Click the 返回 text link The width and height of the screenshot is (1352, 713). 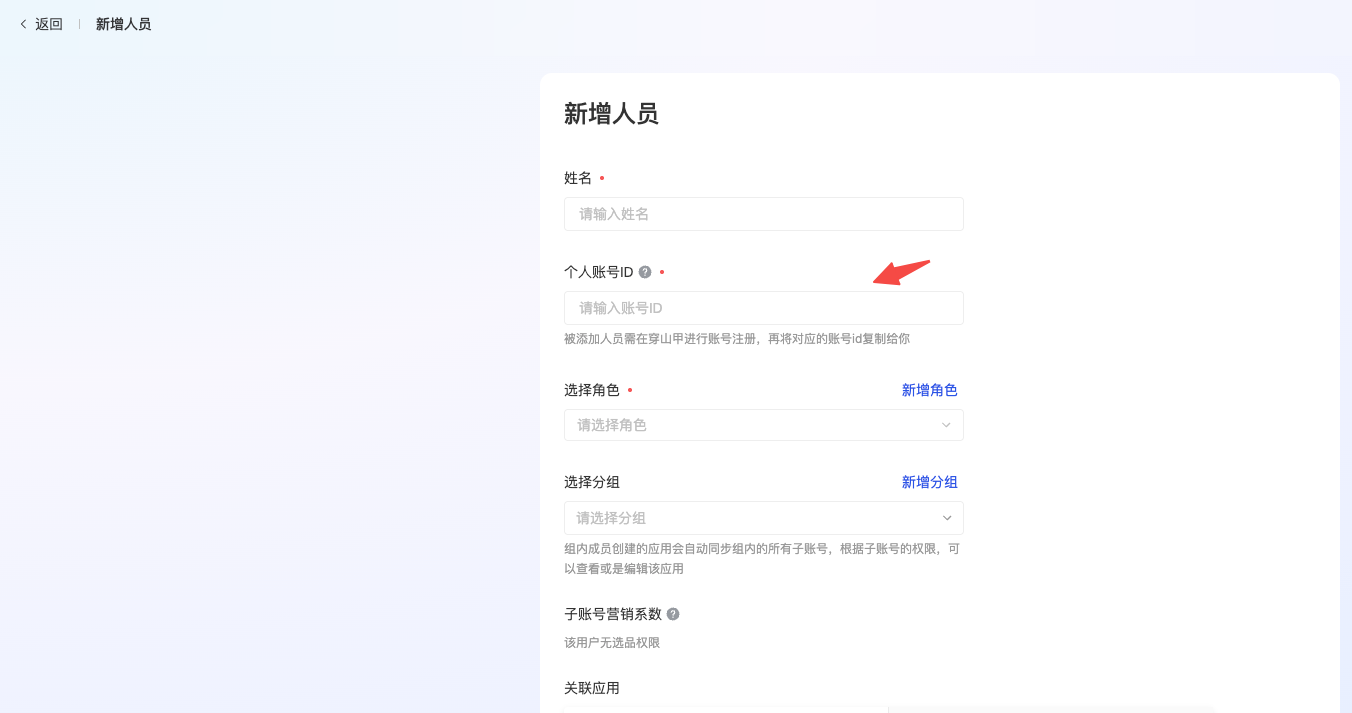[49, 24]
